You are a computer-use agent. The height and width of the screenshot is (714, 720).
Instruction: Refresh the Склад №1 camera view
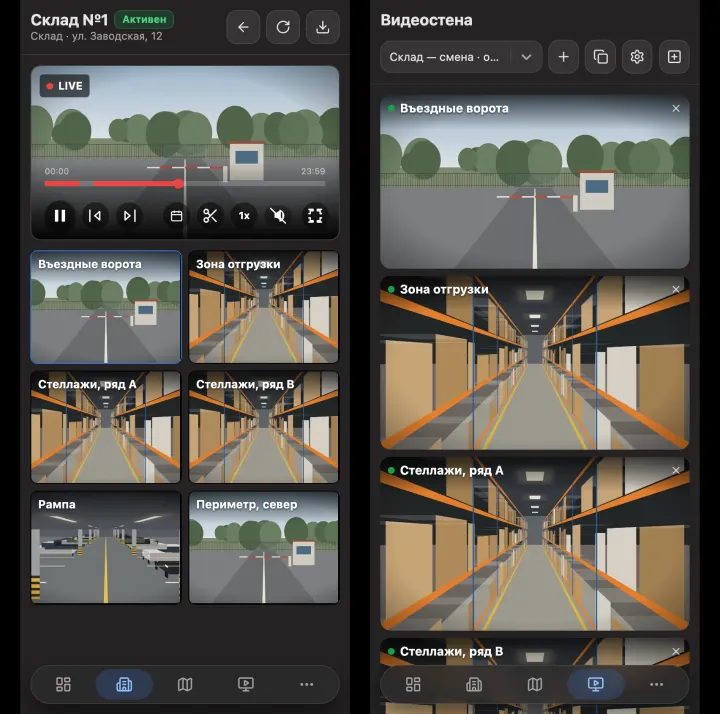(x=283, y=27)
